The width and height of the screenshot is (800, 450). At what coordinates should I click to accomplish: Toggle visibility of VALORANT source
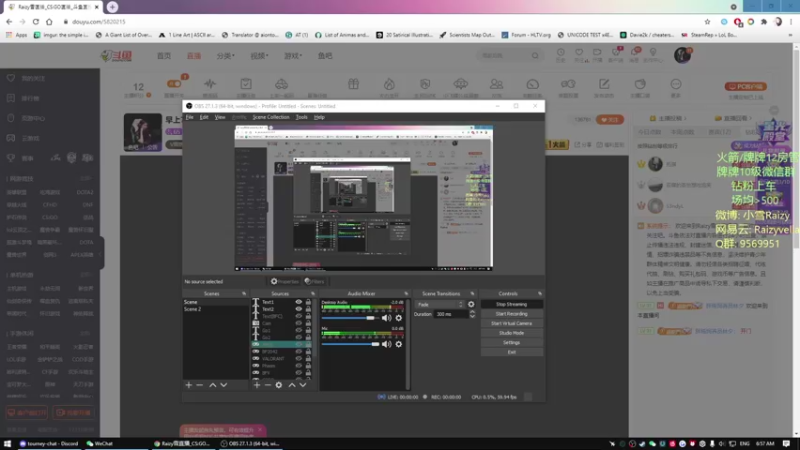298,359
